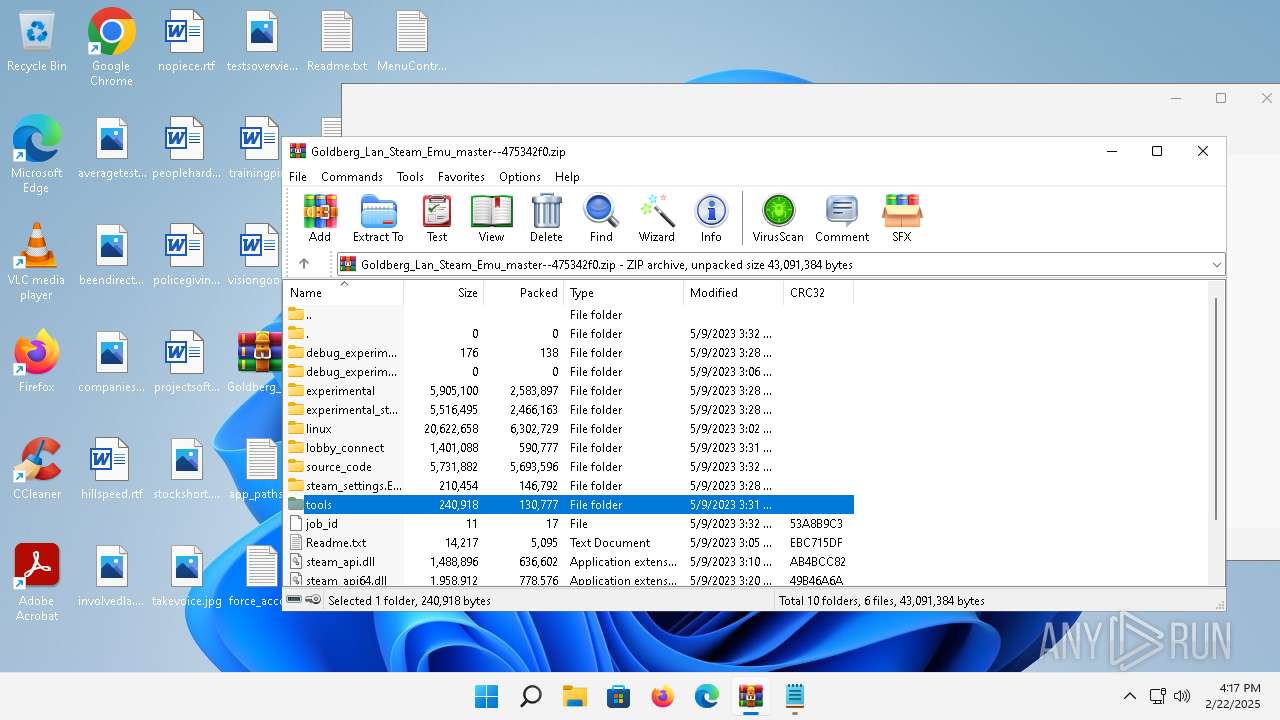The height and width of the screenshot is (720, 1280).
Task: Click the Delete trash can icon
Action: coord(546,218)
